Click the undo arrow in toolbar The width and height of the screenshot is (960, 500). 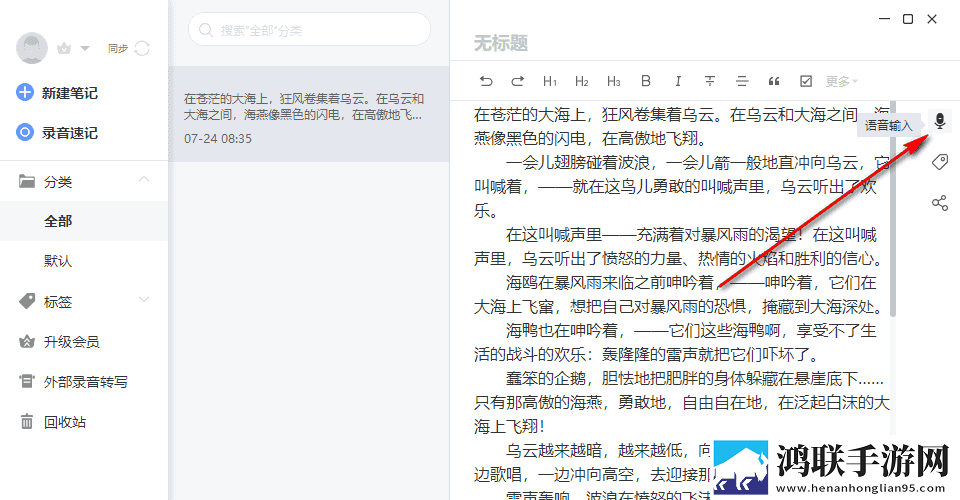click(x=486, y=81)
